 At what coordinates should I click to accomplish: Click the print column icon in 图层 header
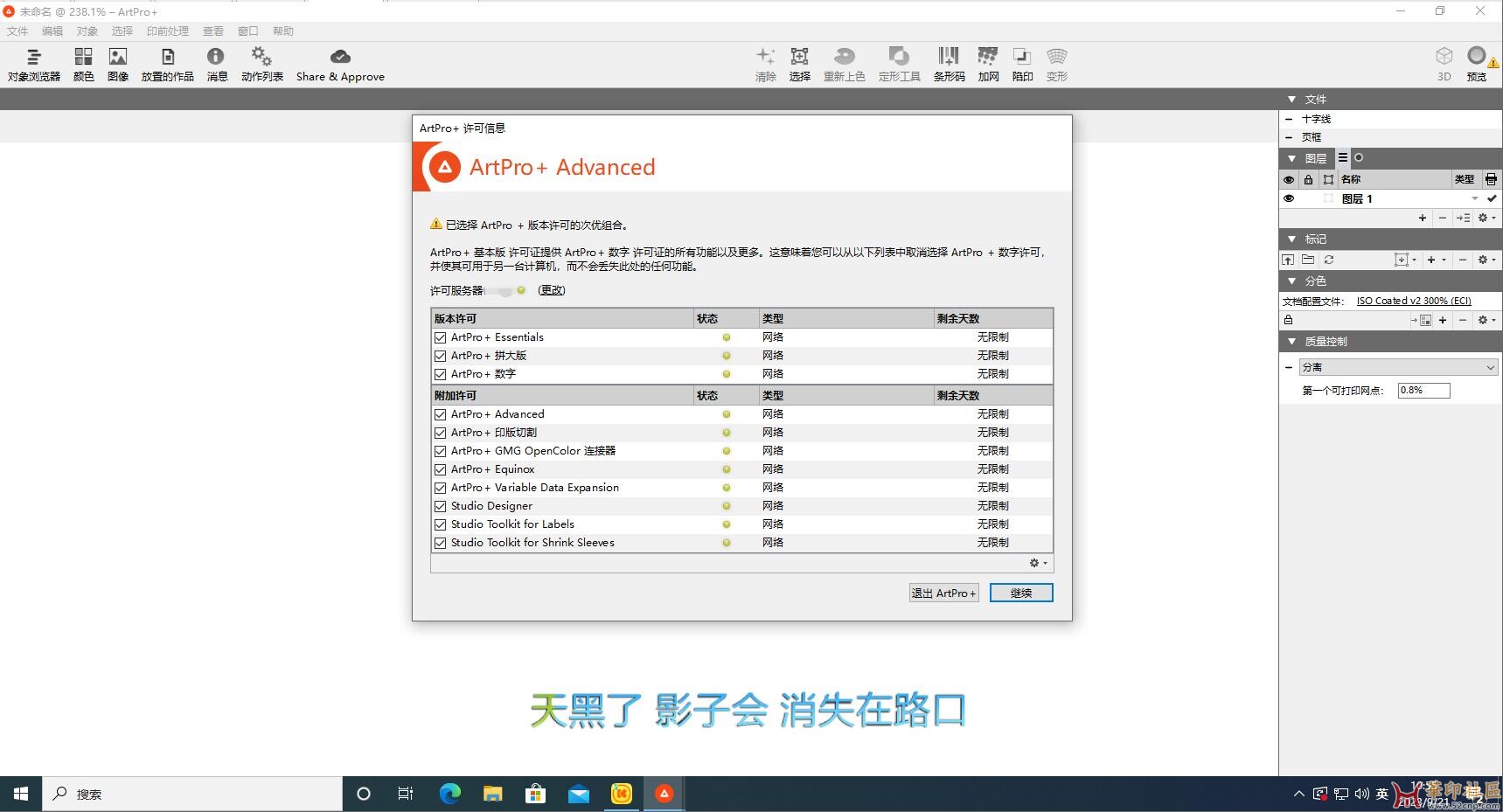[1491, 179]
